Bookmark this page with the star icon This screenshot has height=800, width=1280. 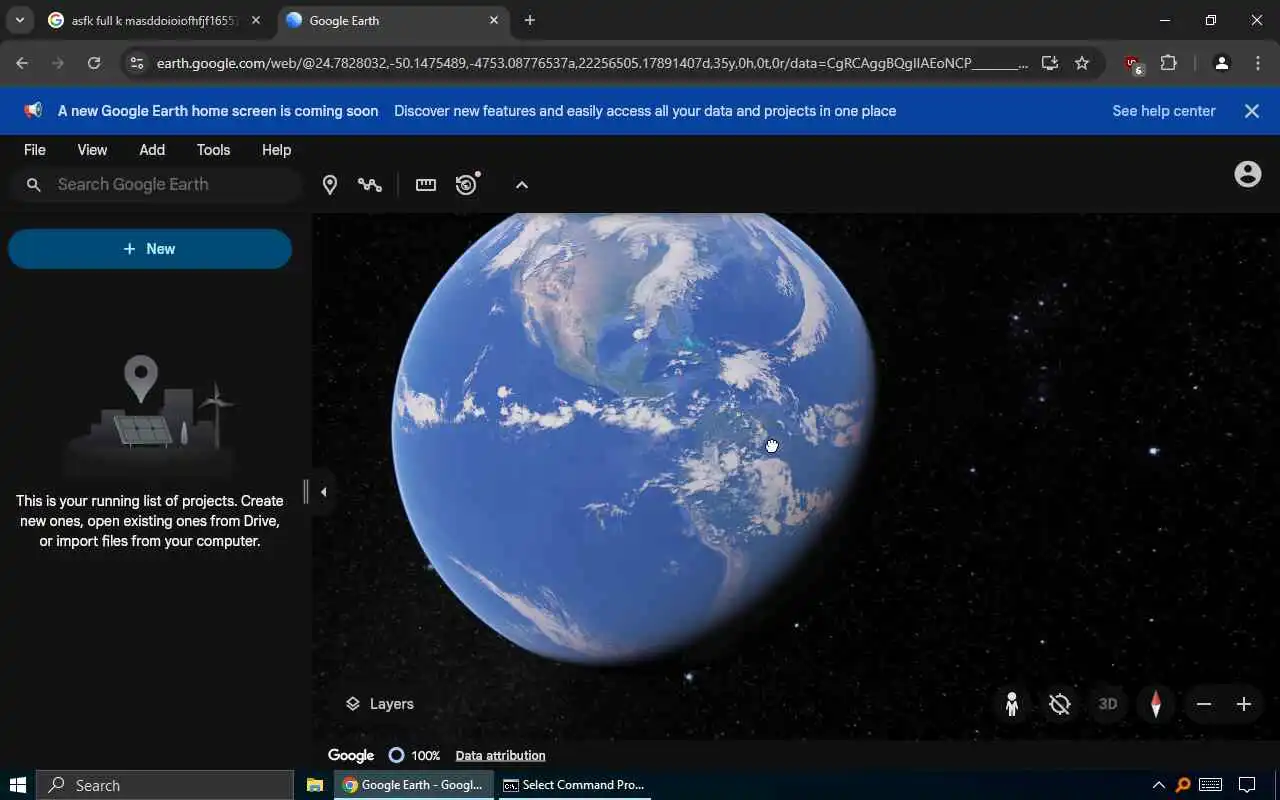1082,63
